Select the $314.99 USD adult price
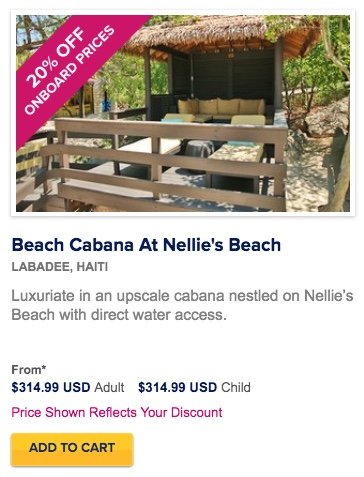Image resolution: width=364 pixels, height=477 pixels. point(51,387)
